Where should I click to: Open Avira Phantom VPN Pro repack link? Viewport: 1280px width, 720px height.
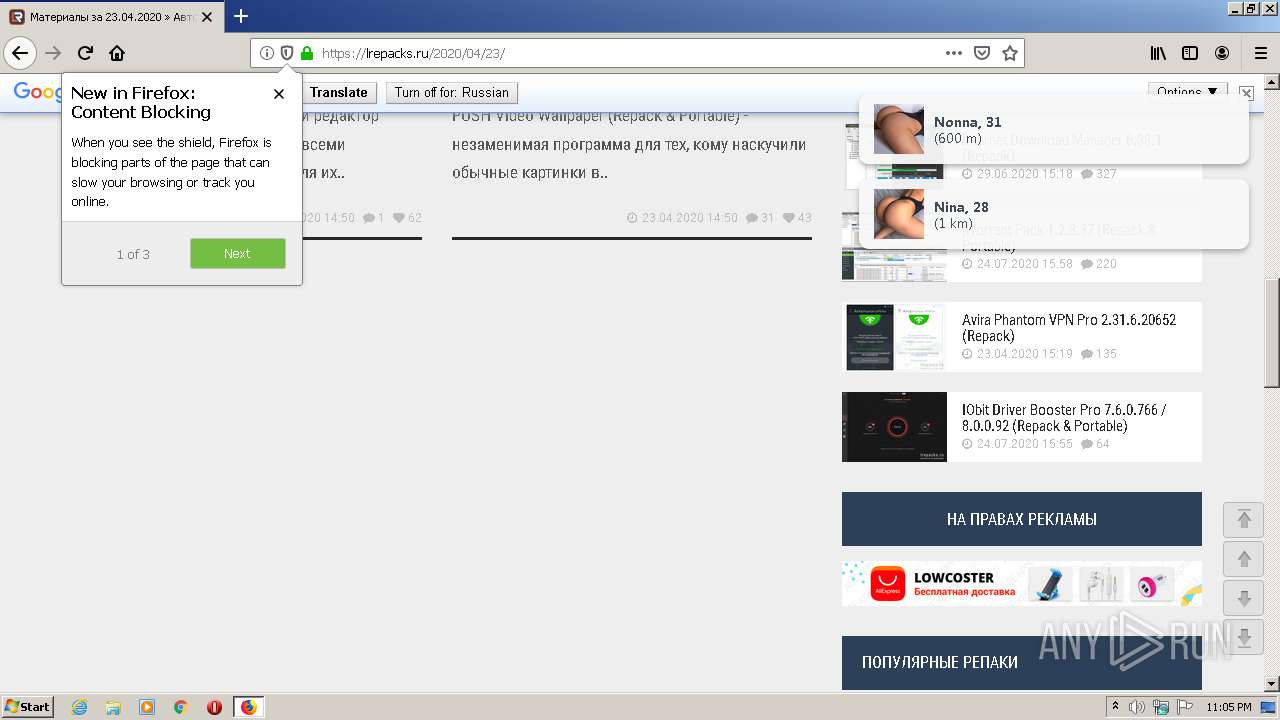(x=1068, y=328)
